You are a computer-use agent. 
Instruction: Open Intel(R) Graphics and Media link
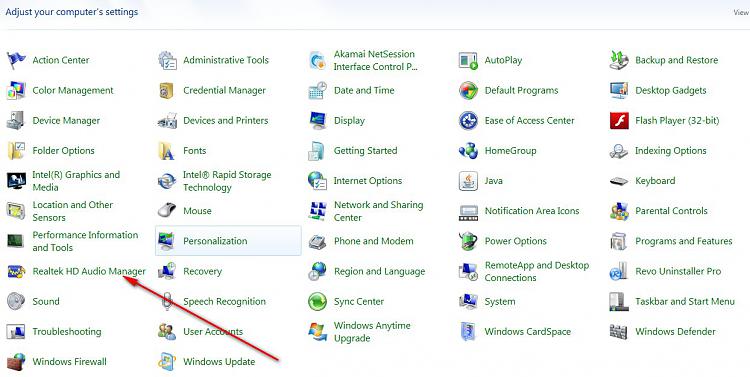[x=76, y=181]
